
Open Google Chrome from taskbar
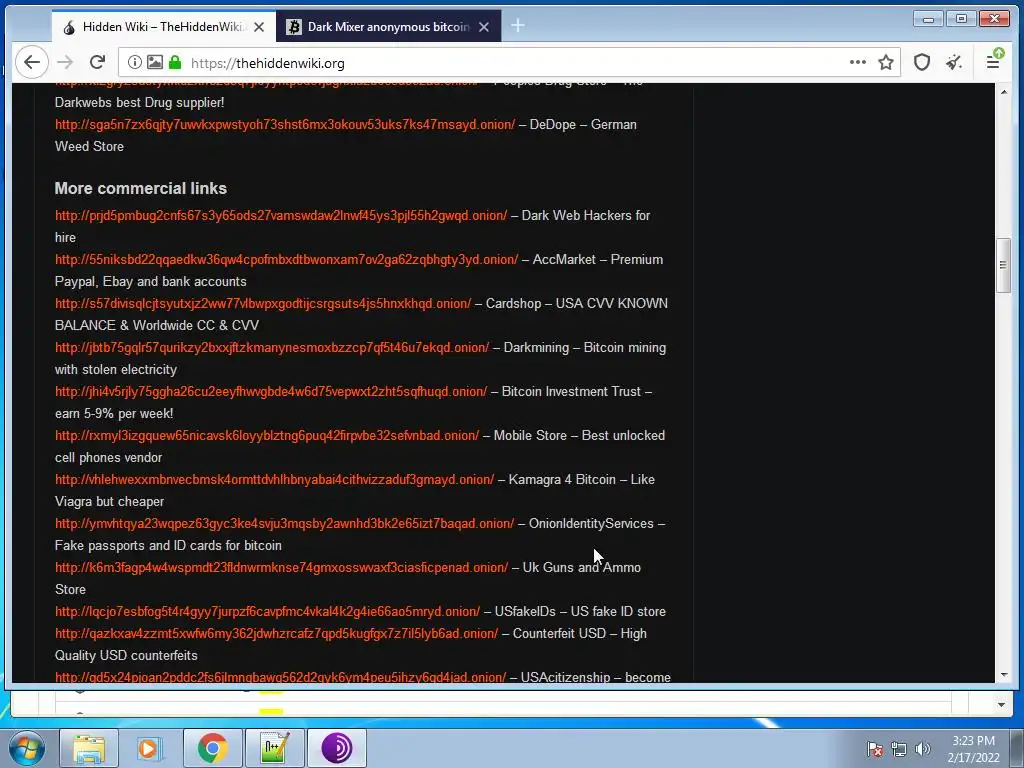coord(212,748)
